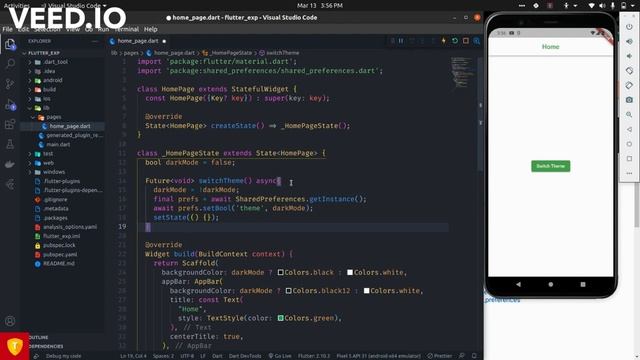Open the Accounts icon in activity bar
Screen dimensions: 640x360
tap(10, 321)
